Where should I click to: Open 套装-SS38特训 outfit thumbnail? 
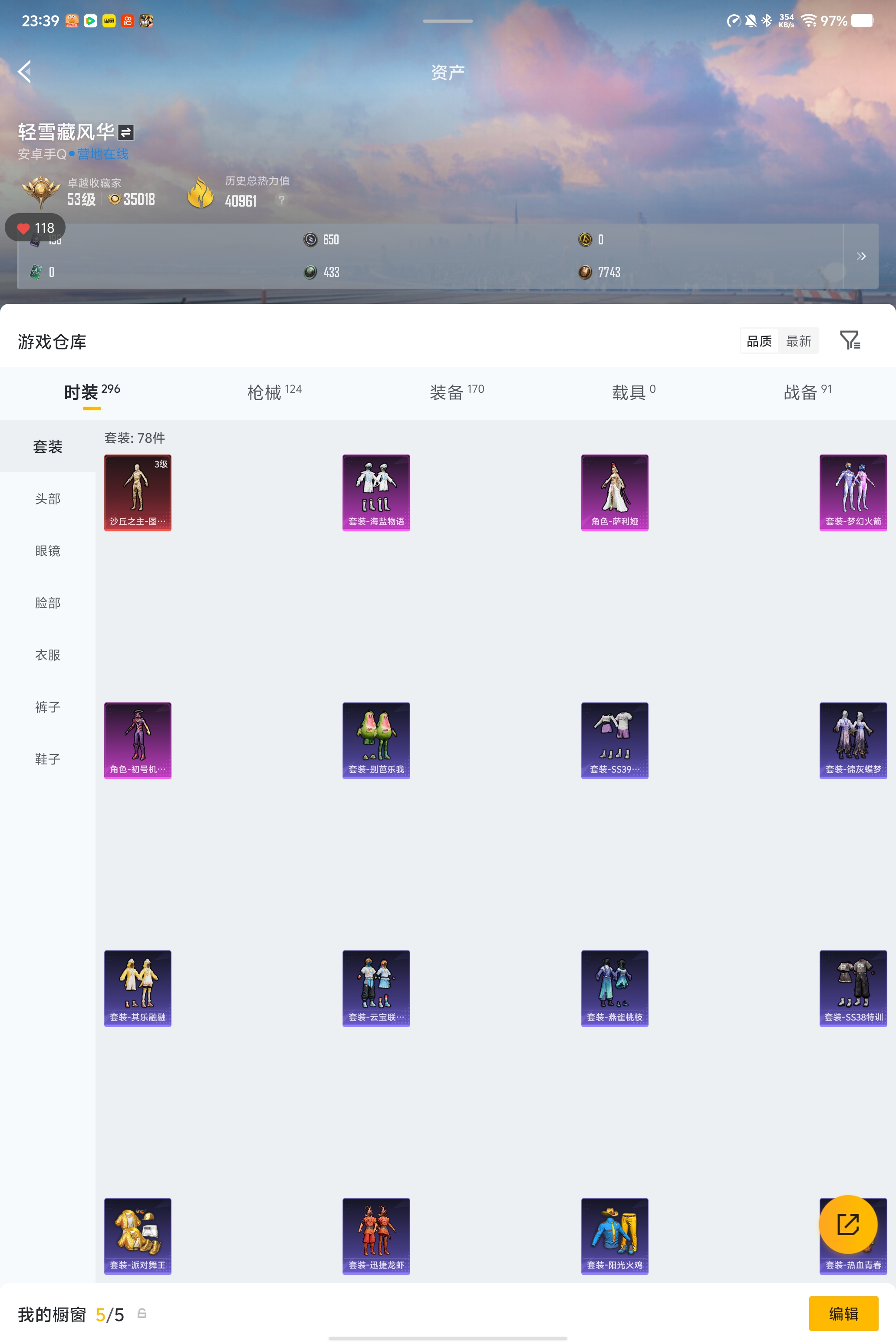click(853, 988)
